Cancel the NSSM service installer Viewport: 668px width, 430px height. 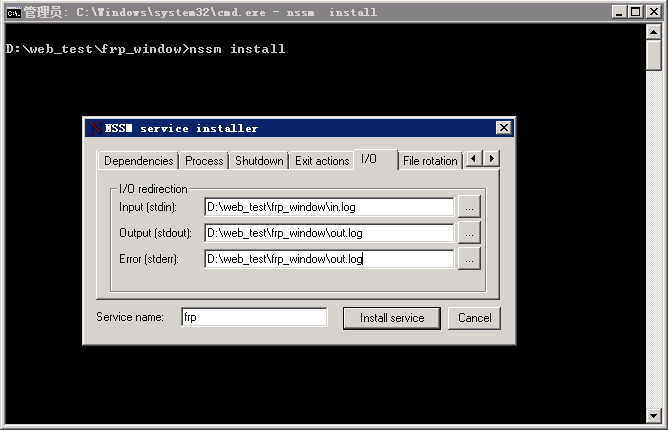coord(474,318)
